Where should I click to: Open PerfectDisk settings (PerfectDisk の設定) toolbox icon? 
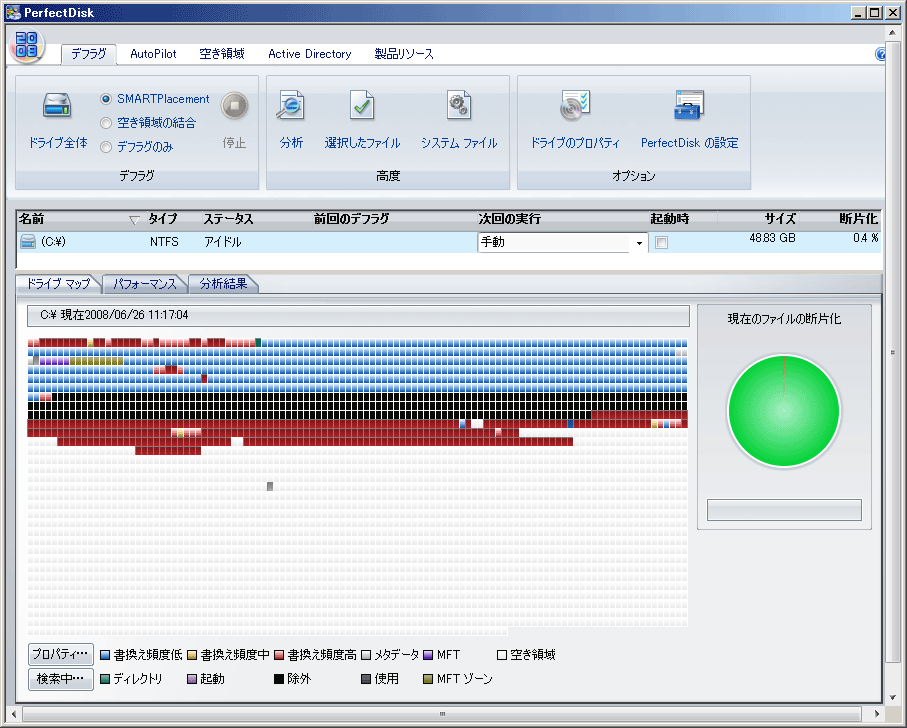(x=689, y=105)
